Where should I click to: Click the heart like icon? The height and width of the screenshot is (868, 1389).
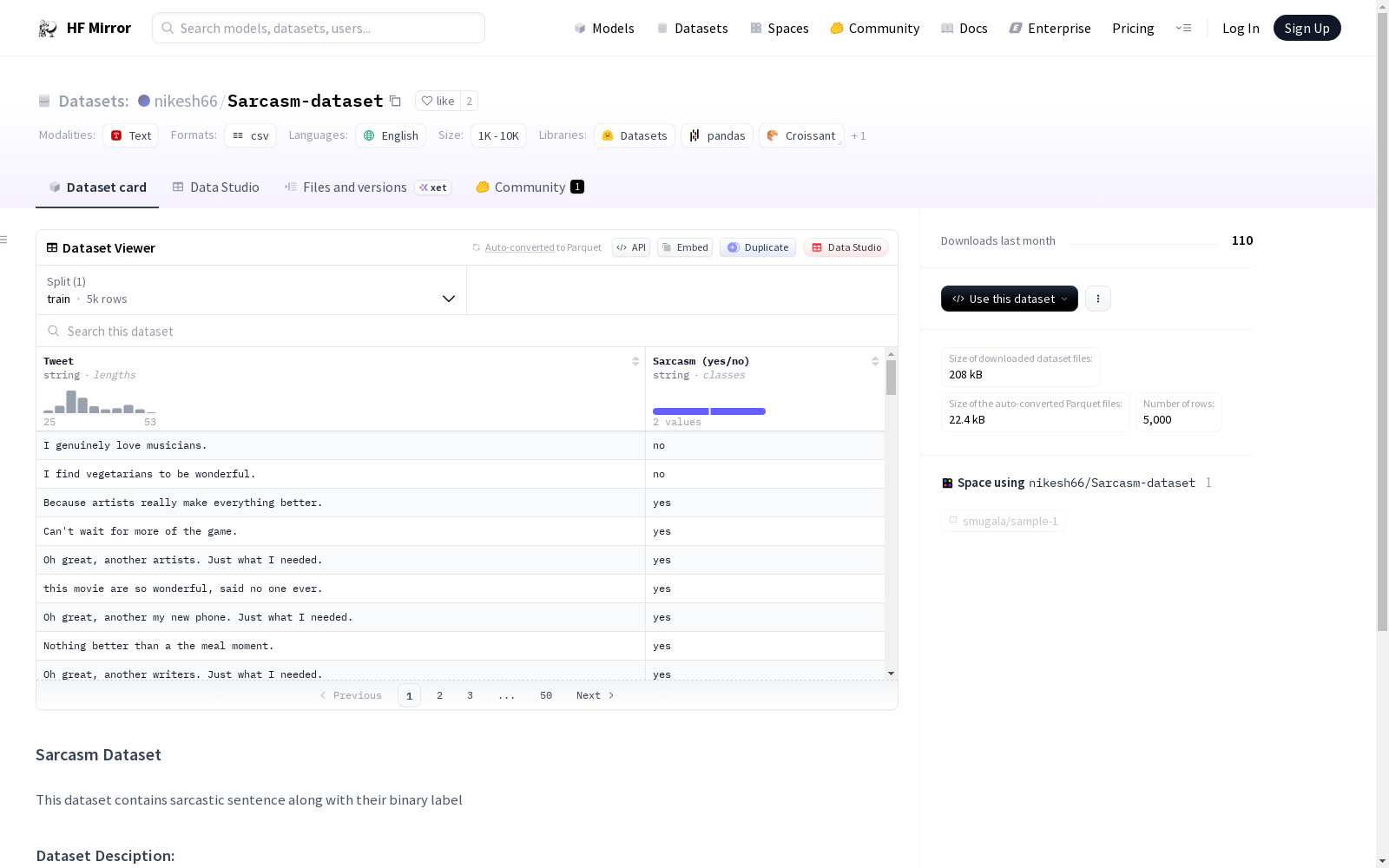point(427,101)
